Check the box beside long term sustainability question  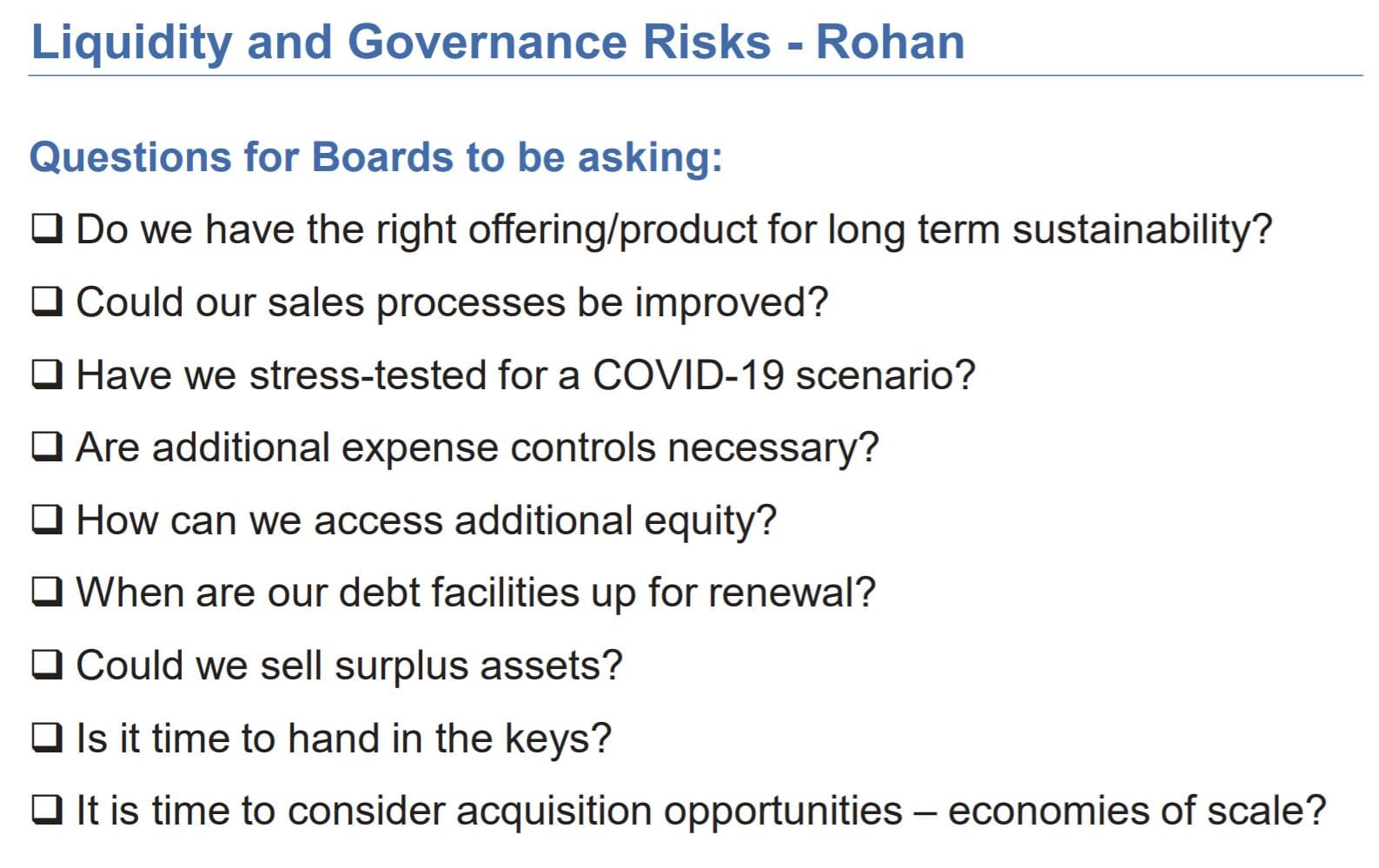pyautogui.click(x=46, y=229)
